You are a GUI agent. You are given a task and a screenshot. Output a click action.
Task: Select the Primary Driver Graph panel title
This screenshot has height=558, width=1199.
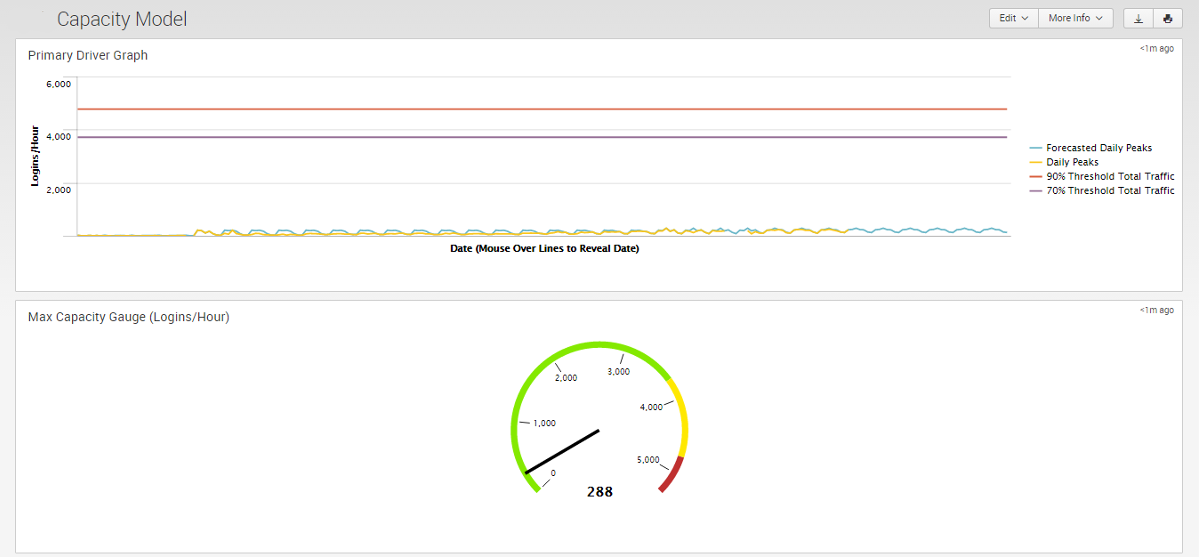coord(88,56)
